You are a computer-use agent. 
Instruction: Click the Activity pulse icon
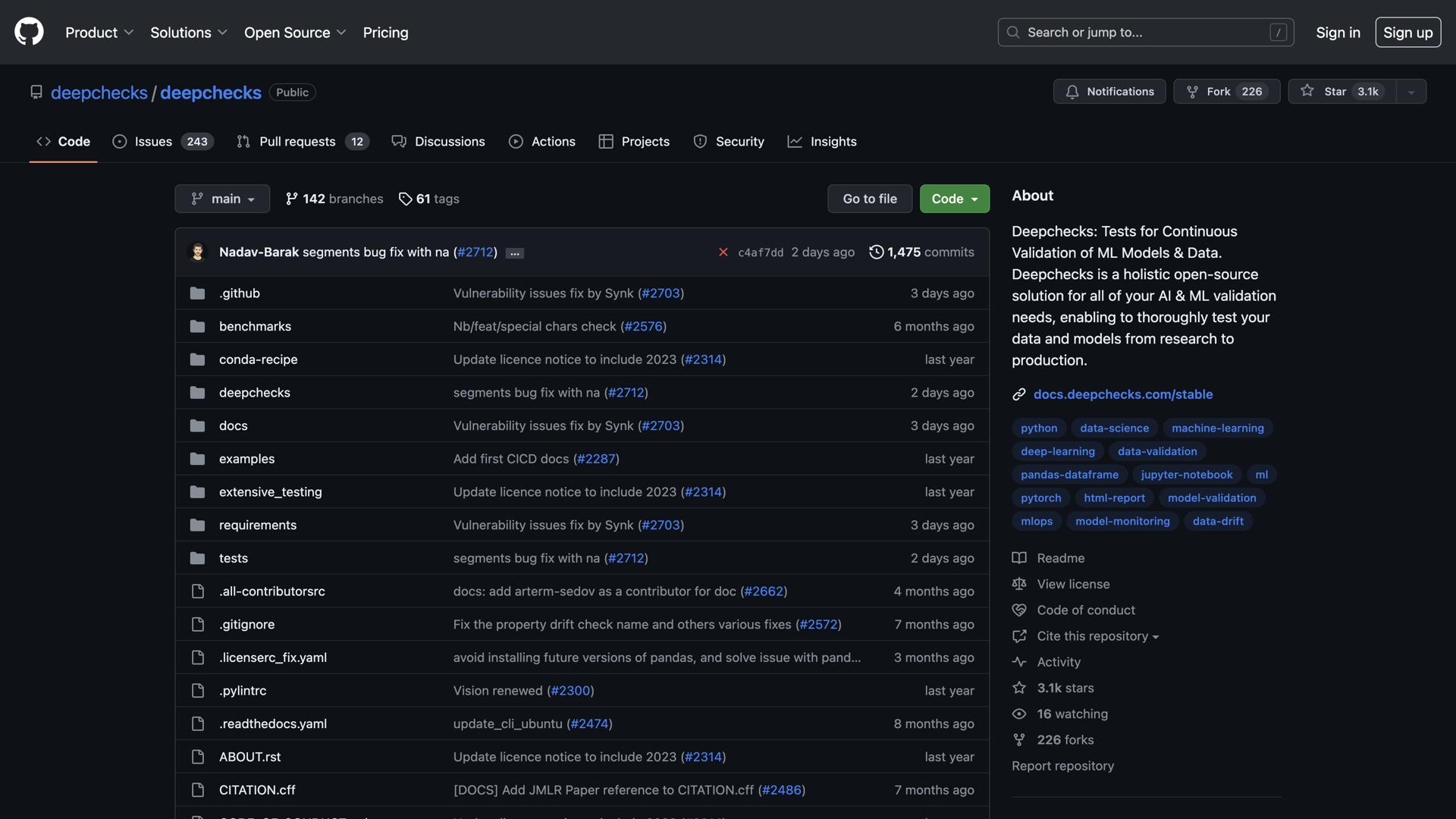1019,661
